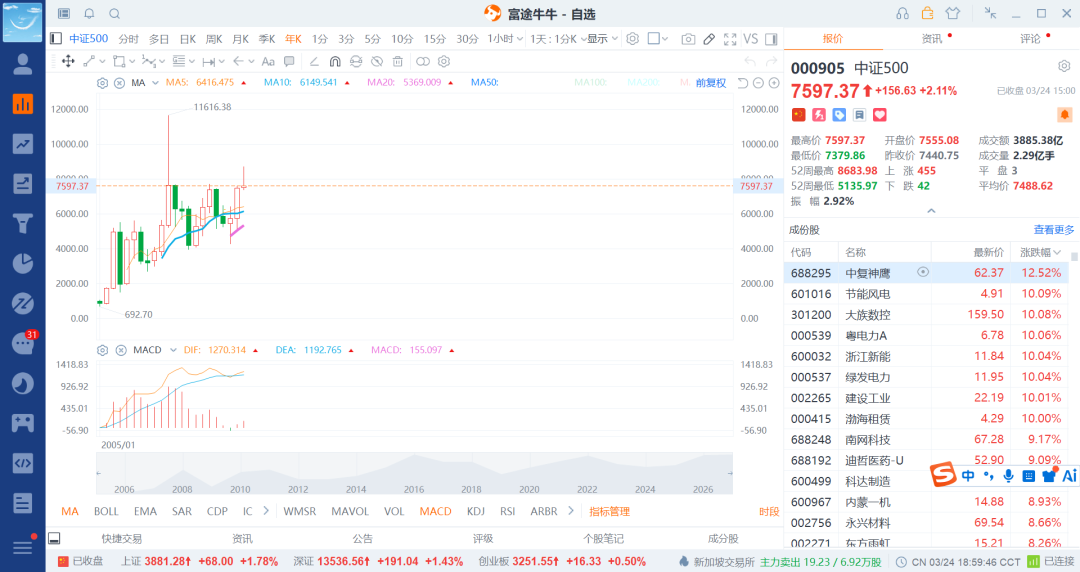
Task: Remove the MACD indicator with X icon
Action: 121,350
